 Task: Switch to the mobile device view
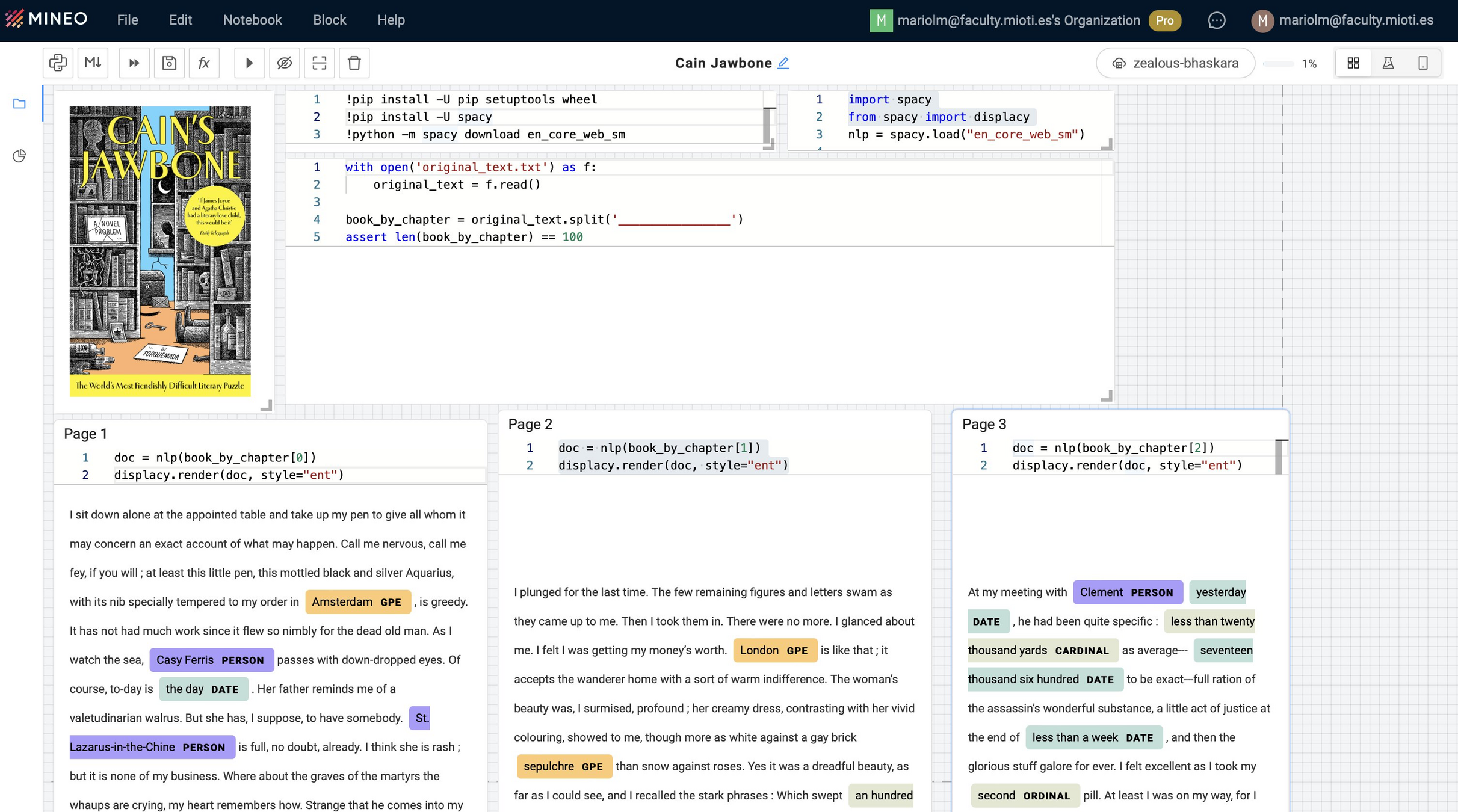coord(1422,63)
